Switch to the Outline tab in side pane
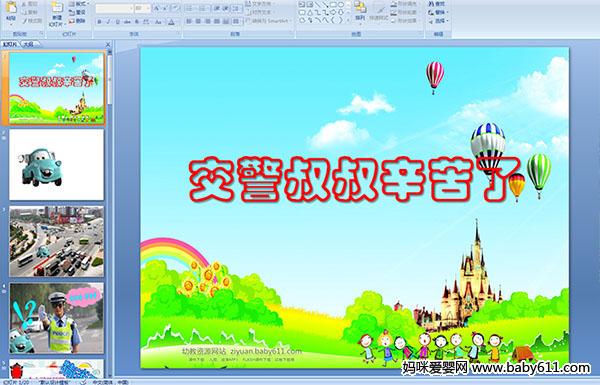This screenshot has height=385, width=600. [28, 44]
